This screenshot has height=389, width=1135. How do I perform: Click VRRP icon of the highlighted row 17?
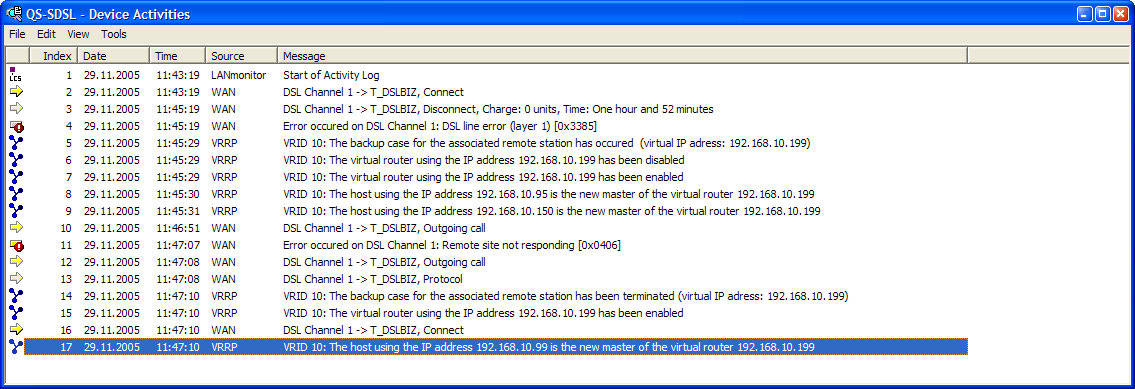[x=16, y=347]
